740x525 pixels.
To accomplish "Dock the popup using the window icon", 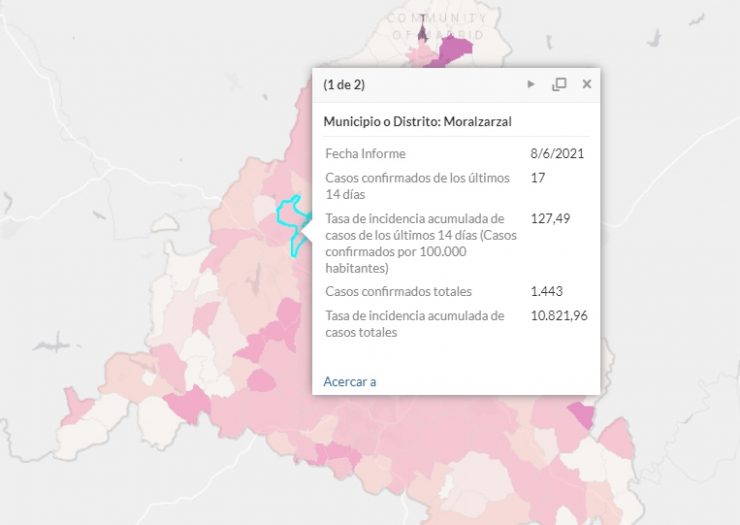I will point(559,84).
